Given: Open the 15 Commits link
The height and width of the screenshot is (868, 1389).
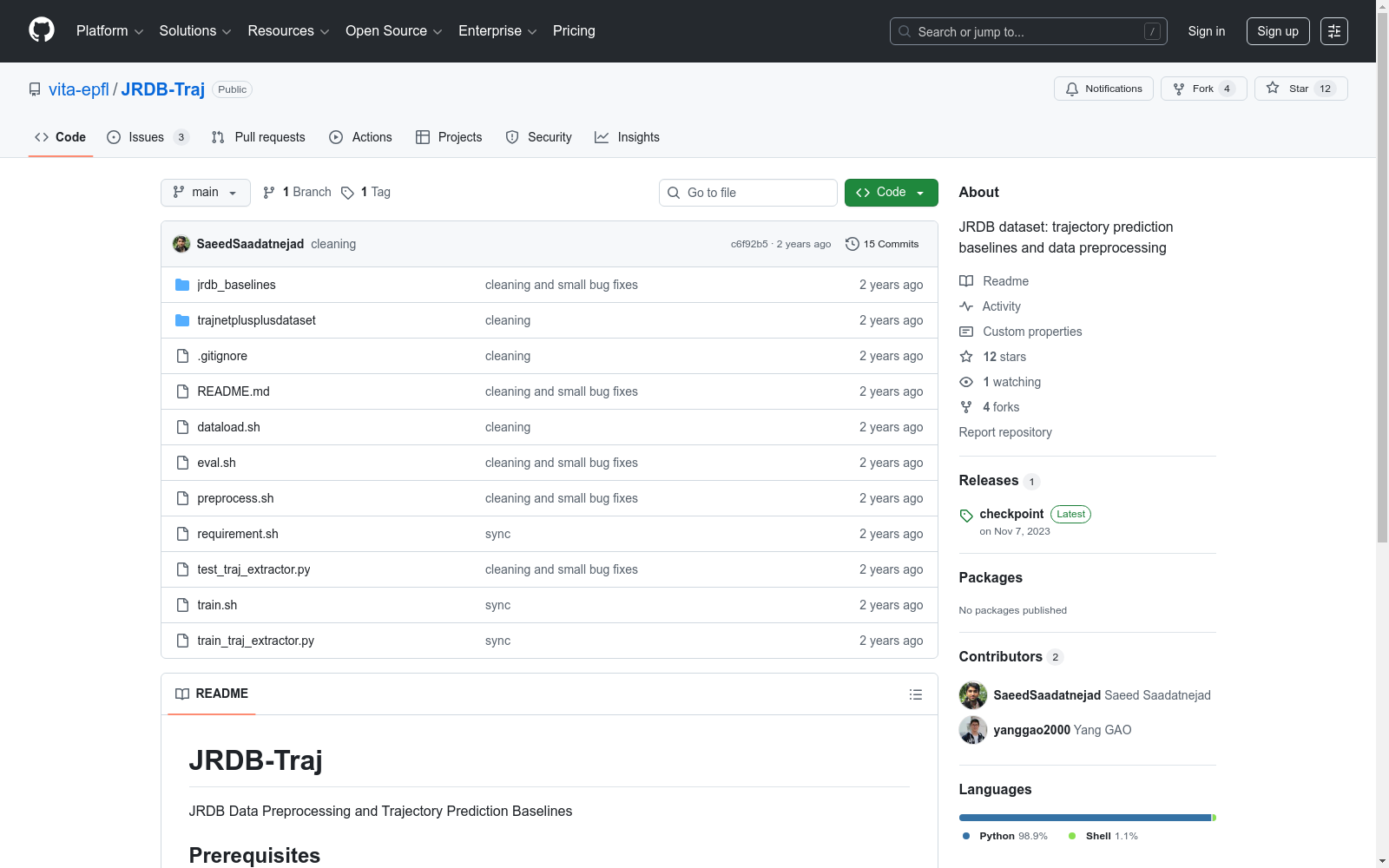Looking at the screenshot, I should click(882, 244).
